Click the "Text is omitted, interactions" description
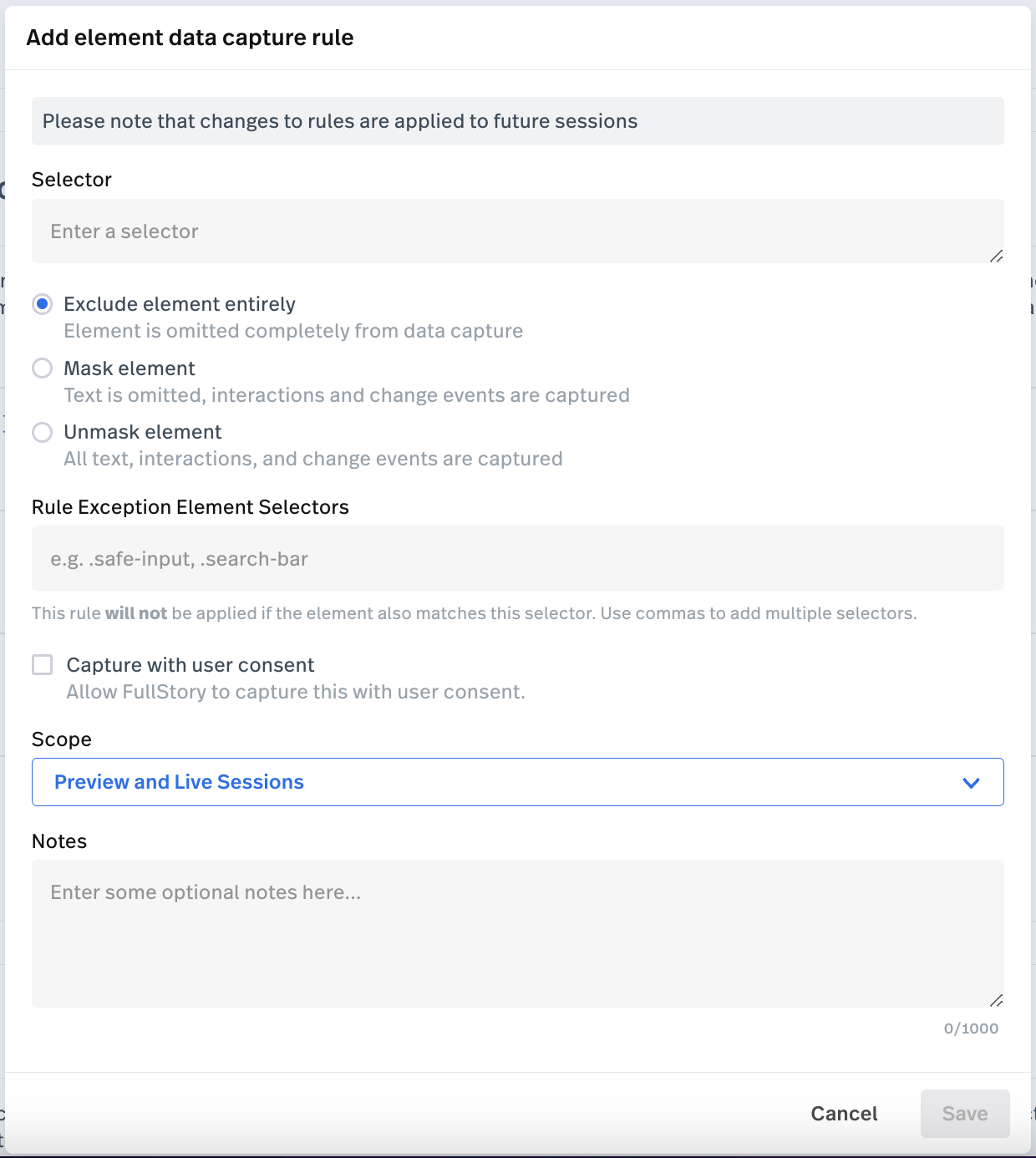 click(347, 395)
